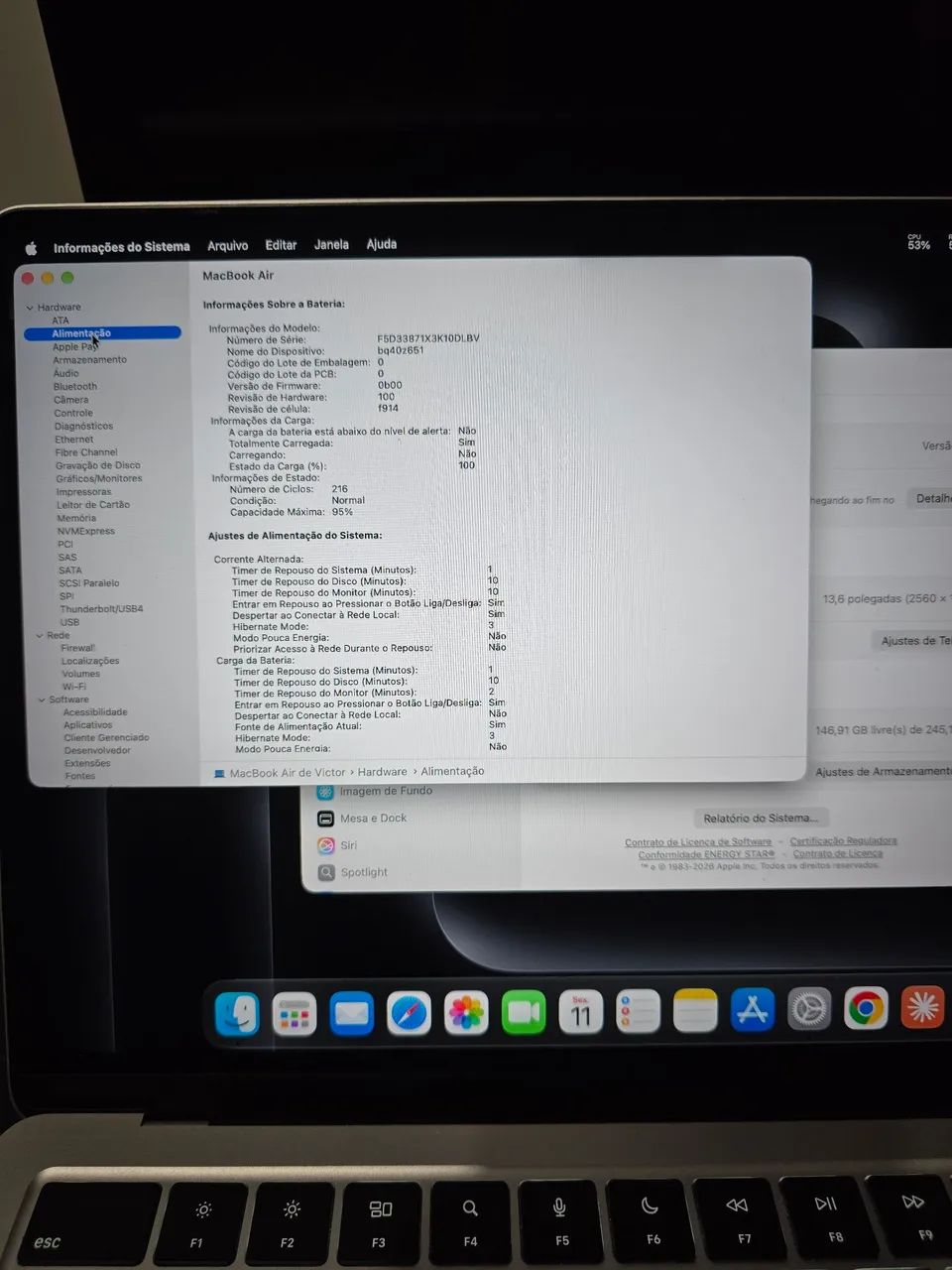952x1270 pixels.
Task: Select Áudio in the sidebar
Action: (x=65, y=373)
